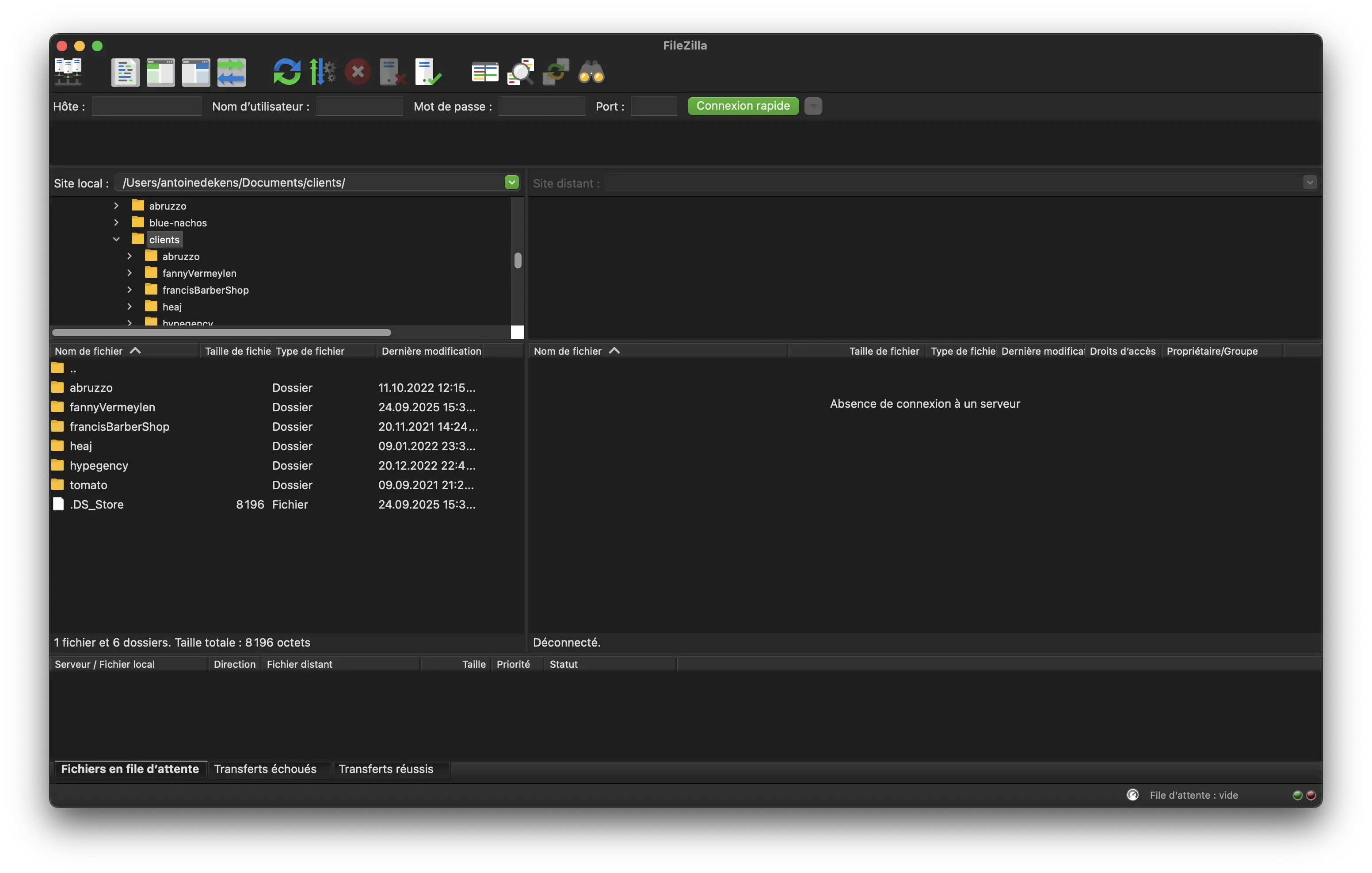Open directory comparison icon
This screenshot has width=1372, height=873.
tap(485, 73)
